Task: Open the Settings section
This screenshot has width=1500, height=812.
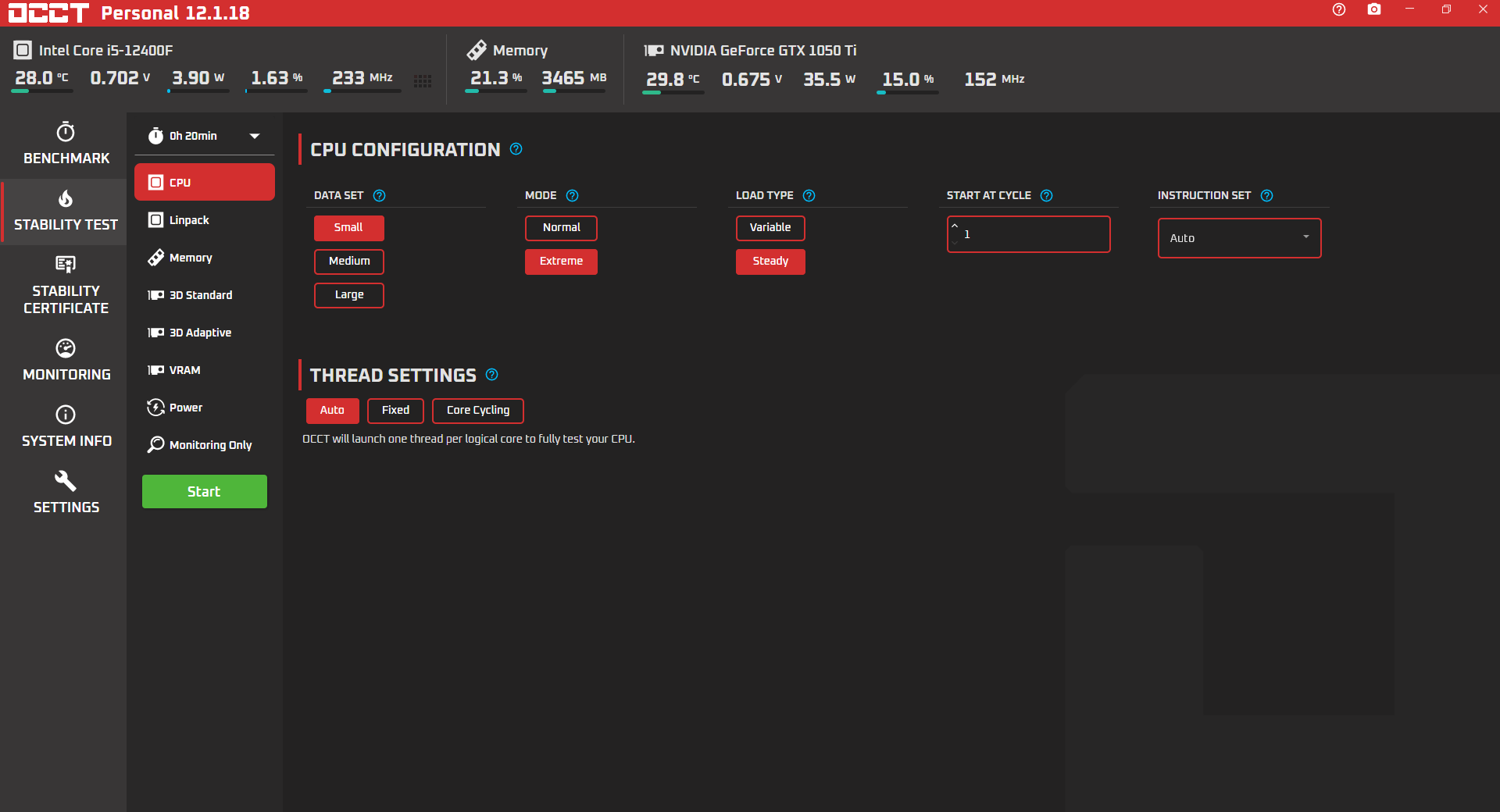Action: click(x=66, y=493)
